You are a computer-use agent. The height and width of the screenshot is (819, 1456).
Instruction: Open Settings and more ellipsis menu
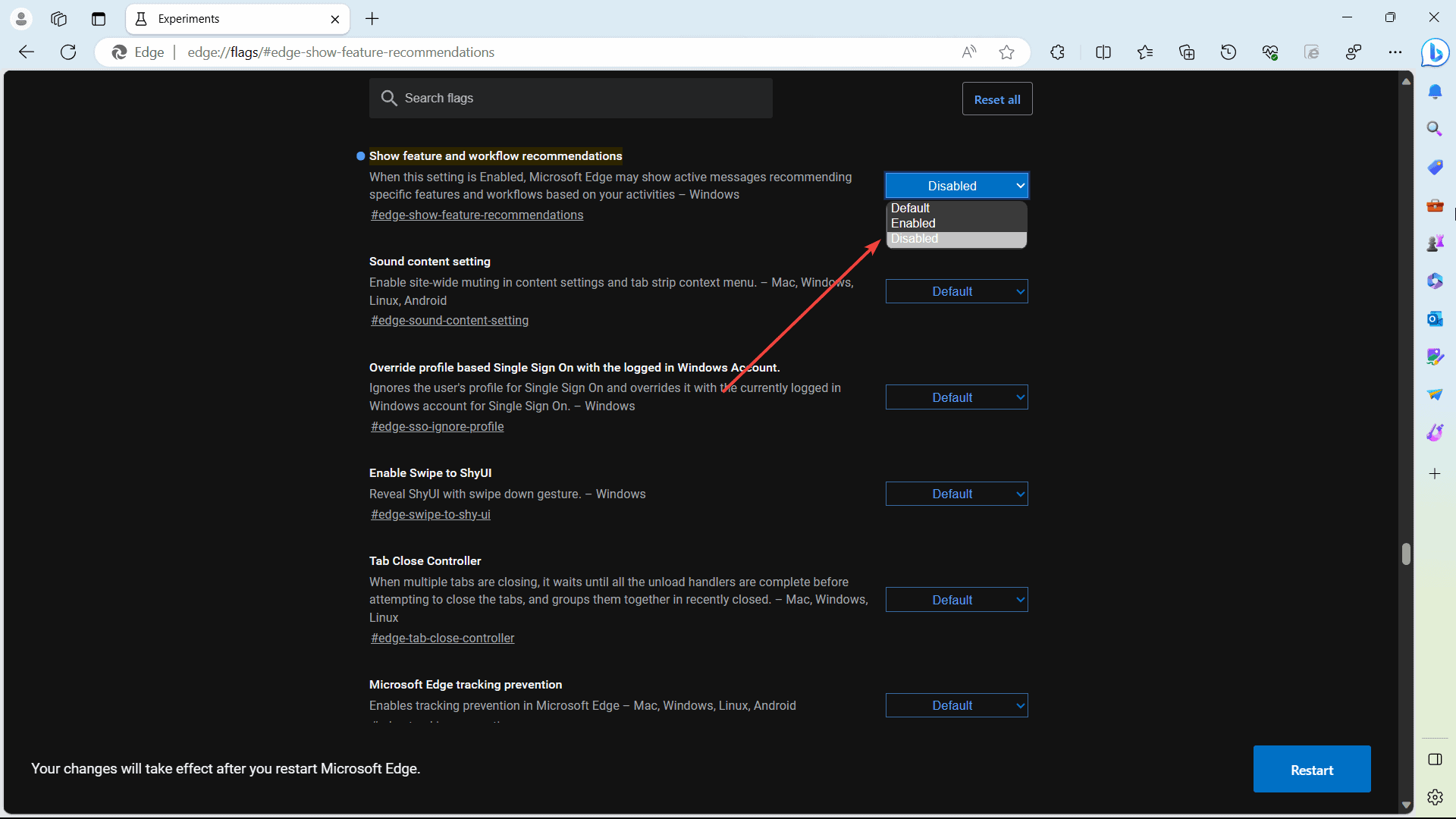[1395, 52]
